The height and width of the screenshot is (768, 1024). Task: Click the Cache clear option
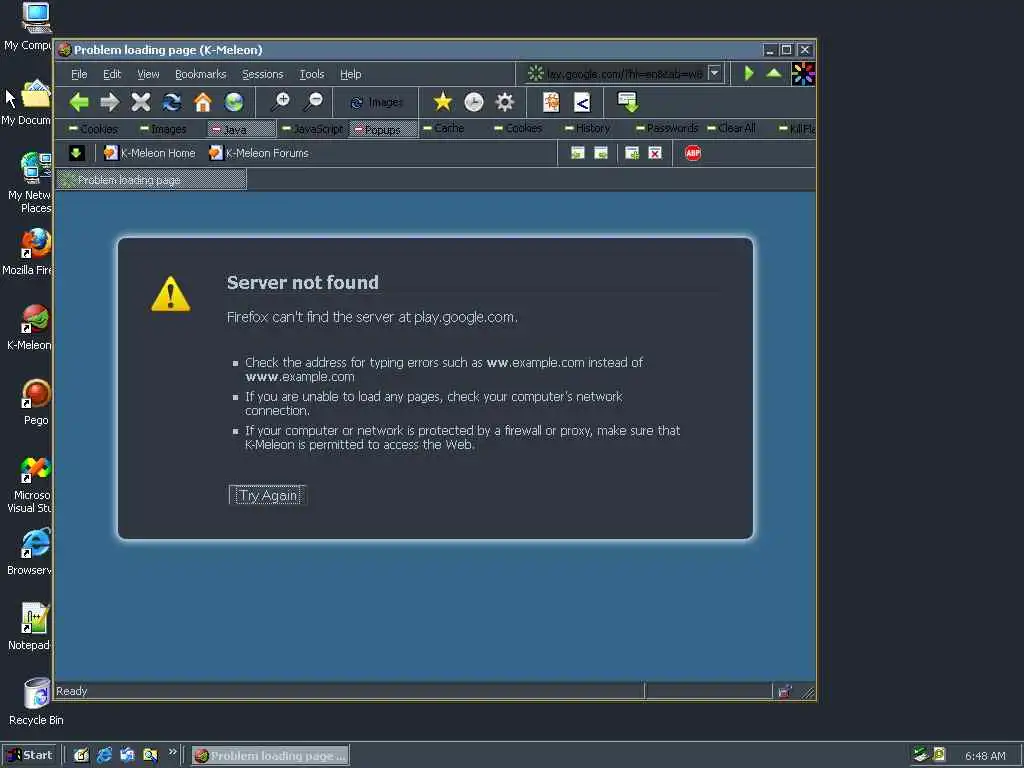click(443, 128)
